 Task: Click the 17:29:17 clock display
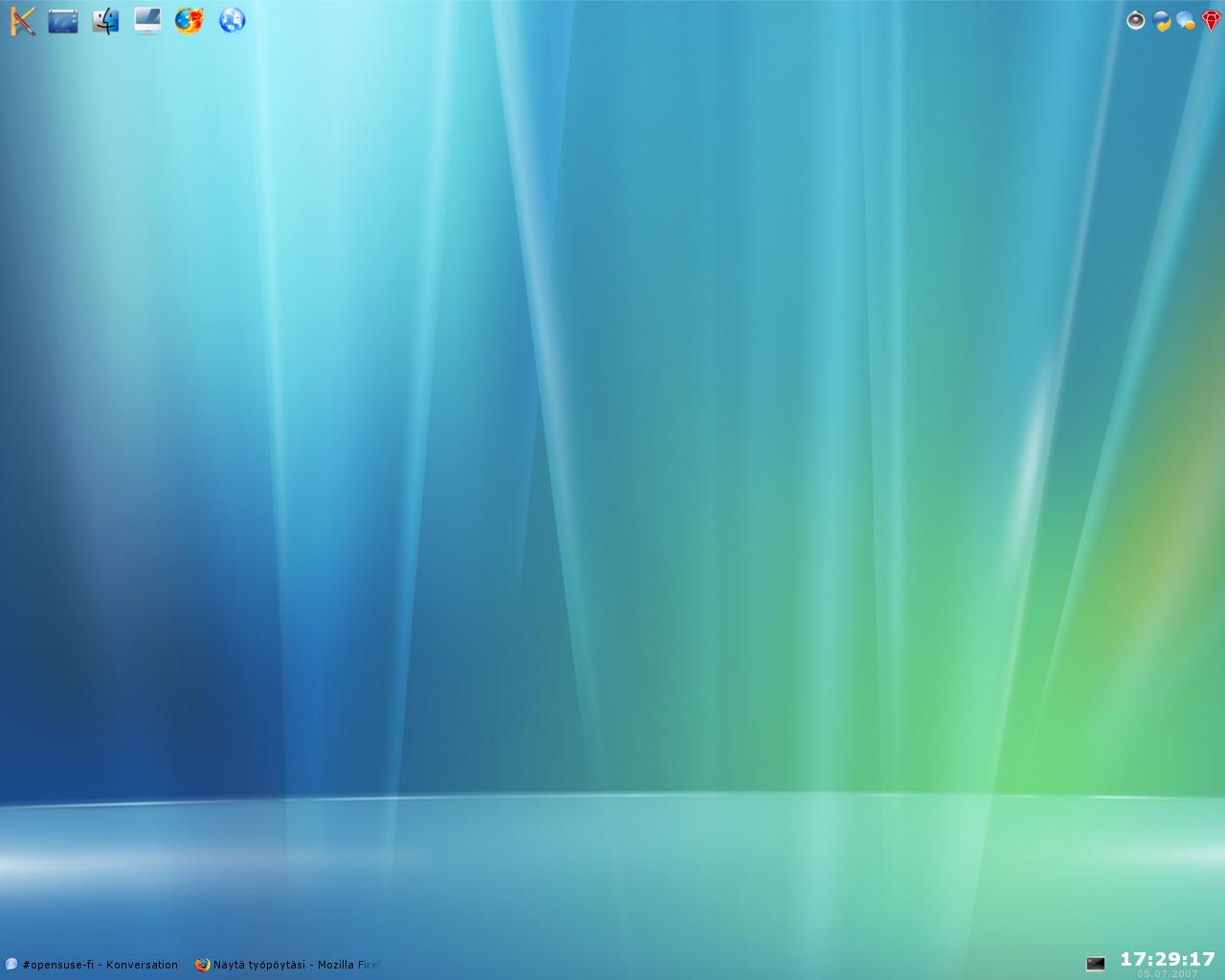pyautogui.click(x=1167, y=958)
